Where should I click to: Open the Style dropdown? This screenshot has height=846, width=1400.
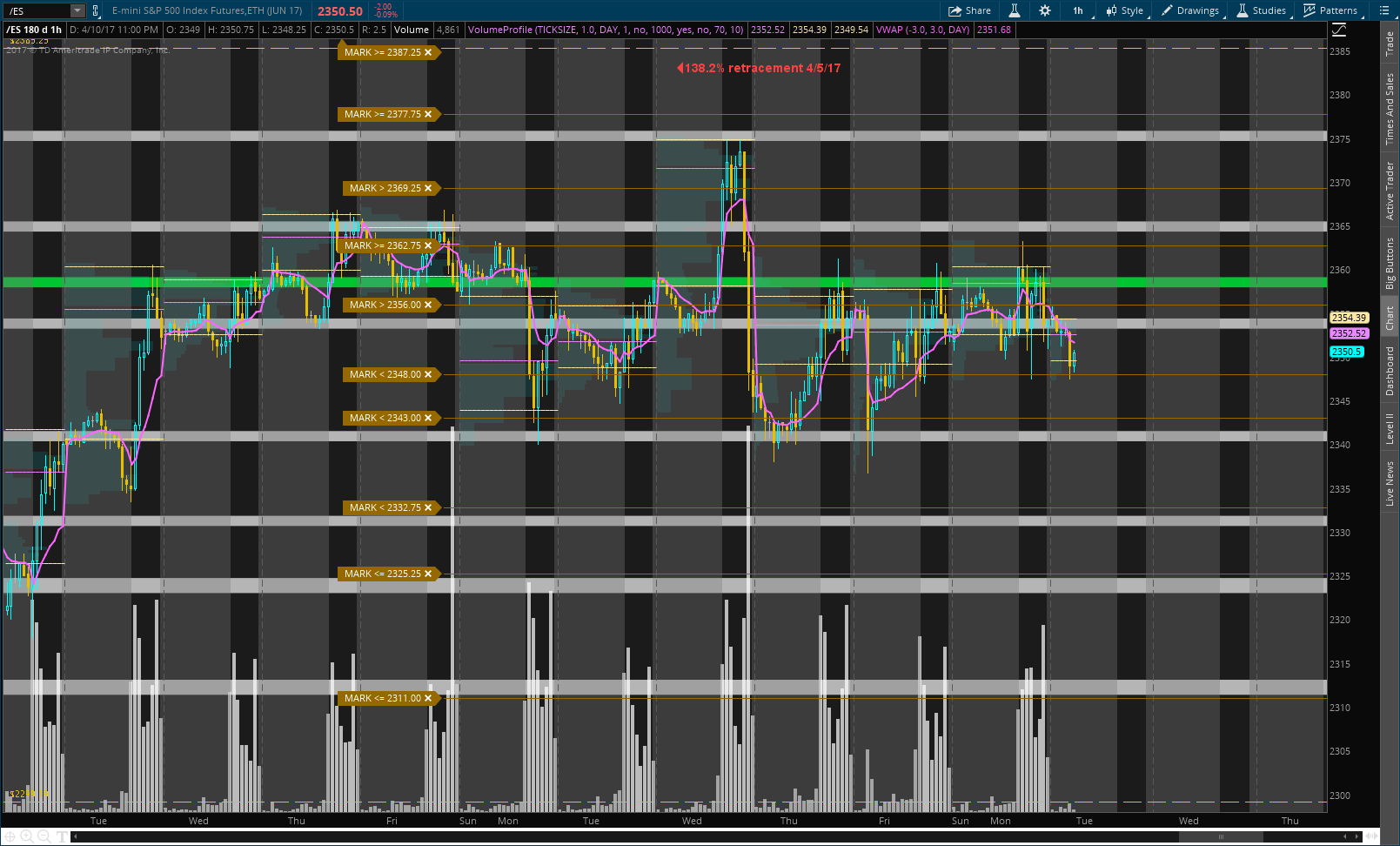[x=1125, y=10]
